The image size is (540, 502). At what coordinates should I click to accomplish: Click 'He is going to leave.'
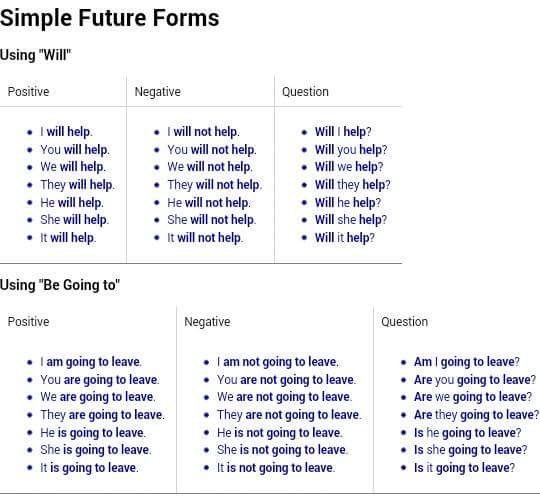tap(93, 433)
